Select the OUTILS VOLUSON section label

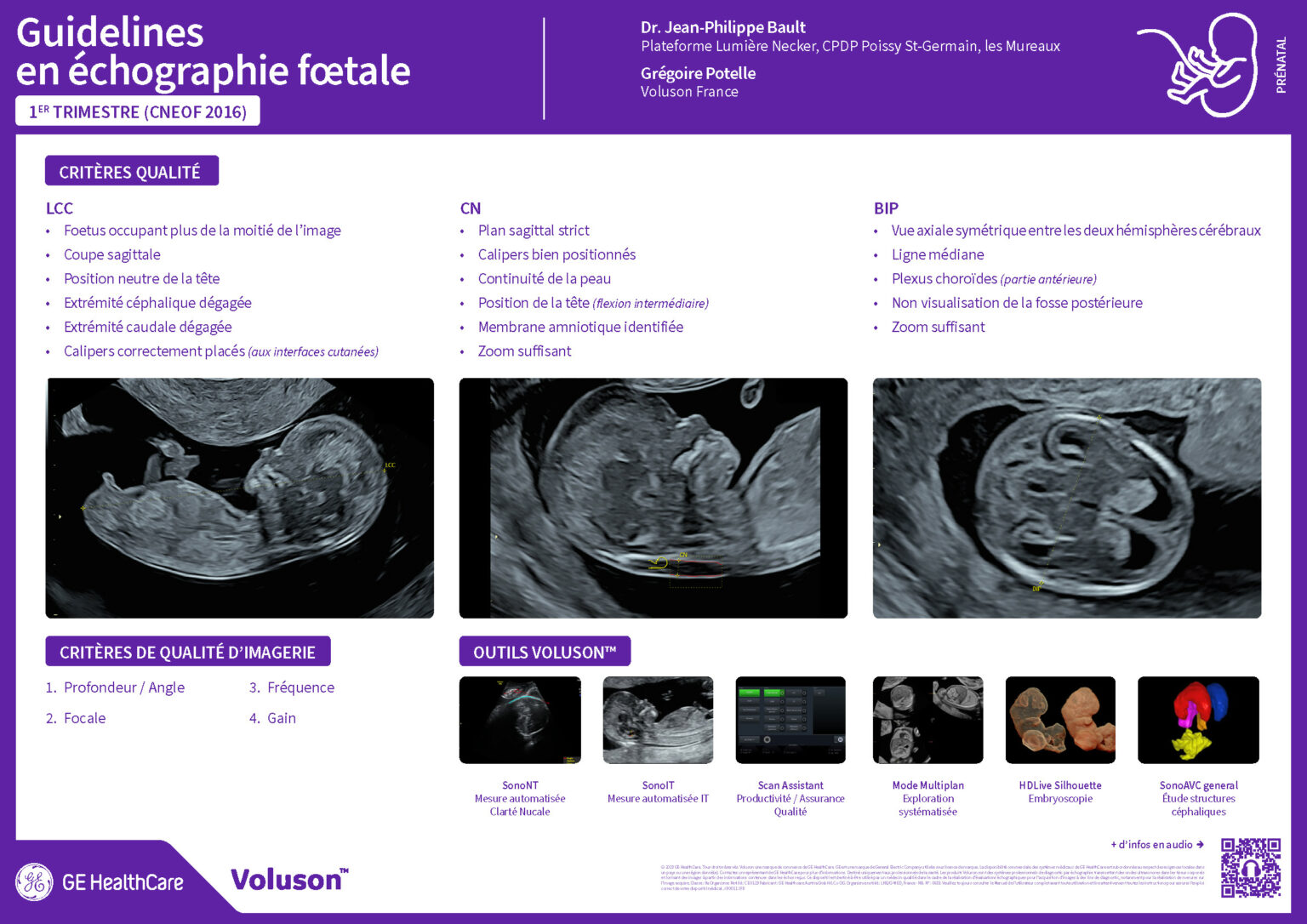tap(545, 652)
